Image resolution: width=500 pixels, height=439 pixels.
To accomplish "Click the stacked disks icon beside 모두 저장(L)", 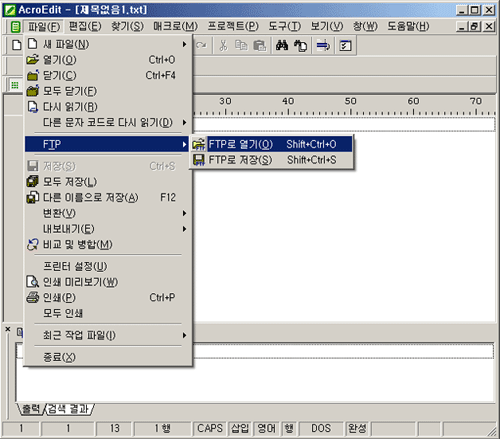I will point(33,182).
